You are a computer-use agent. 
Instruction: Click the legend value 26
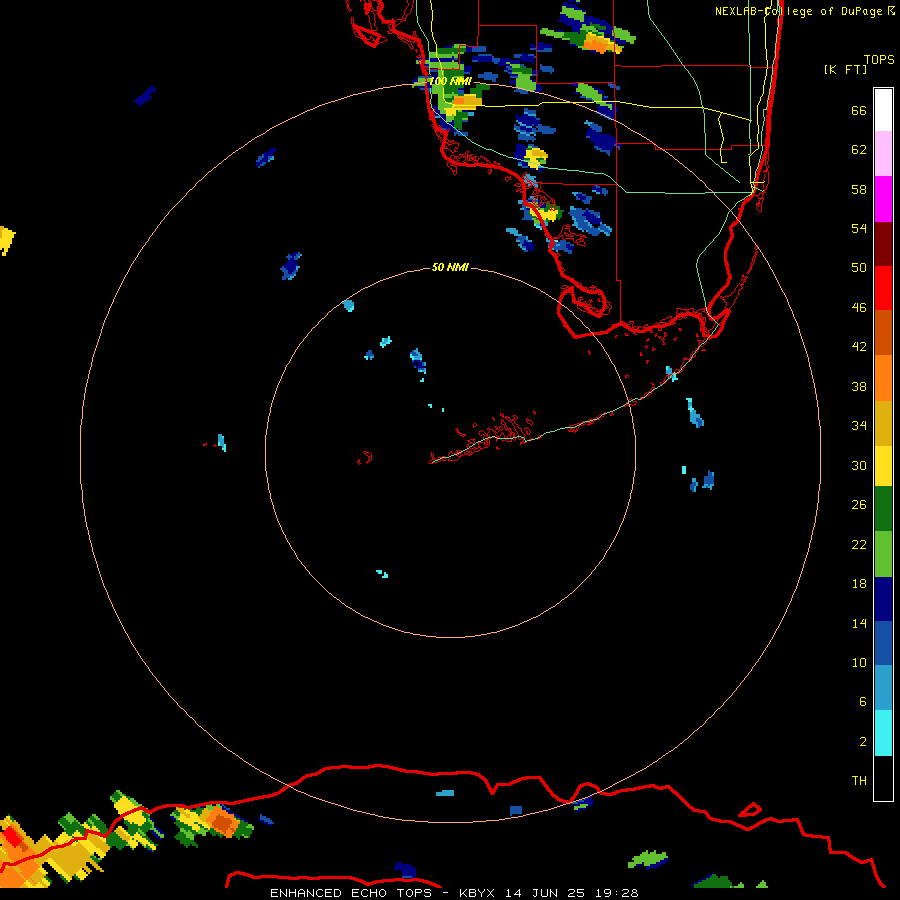point(859,505)
